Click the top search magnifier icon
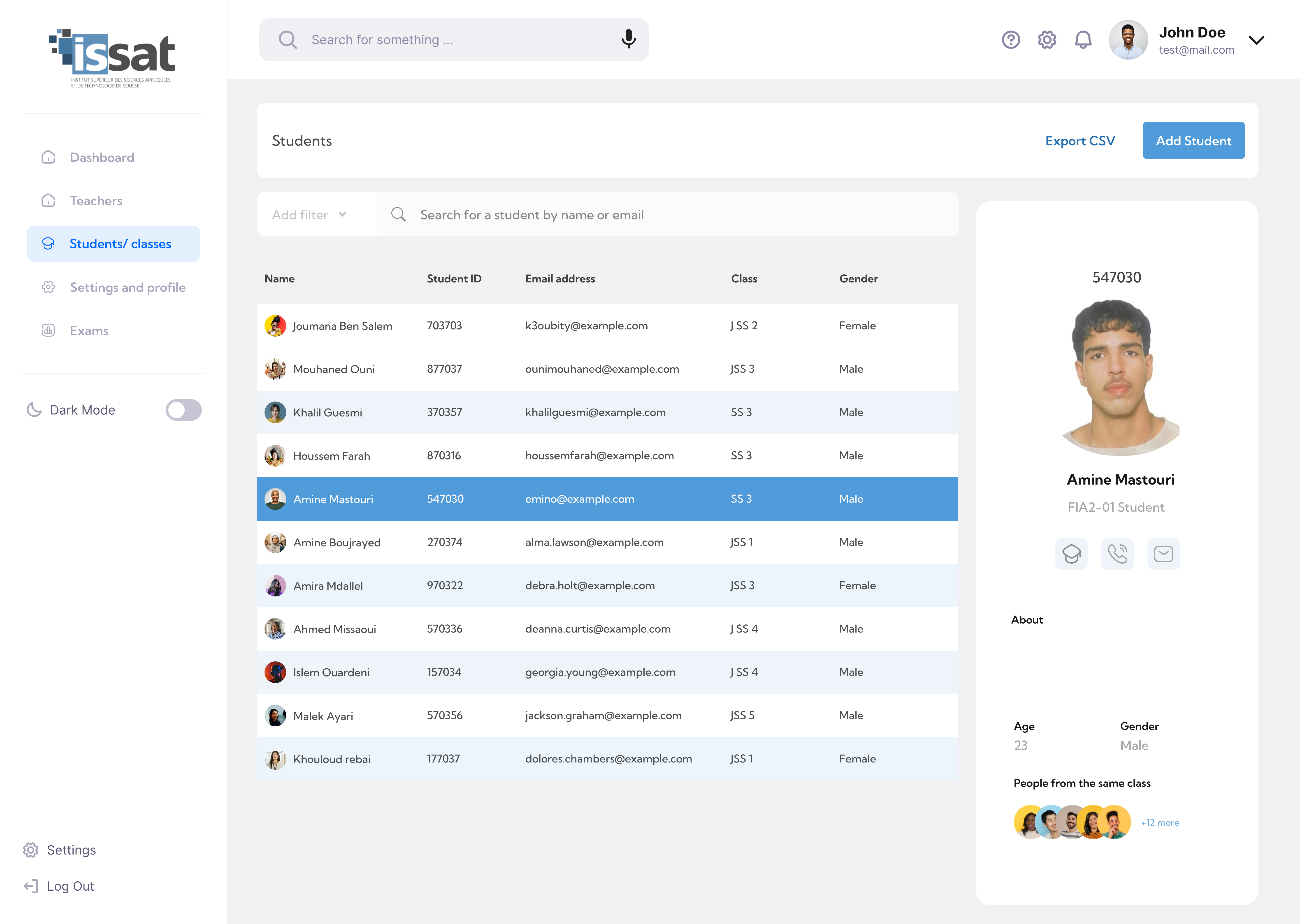This screenshot has width=1300, height=924. coord(288,40)
